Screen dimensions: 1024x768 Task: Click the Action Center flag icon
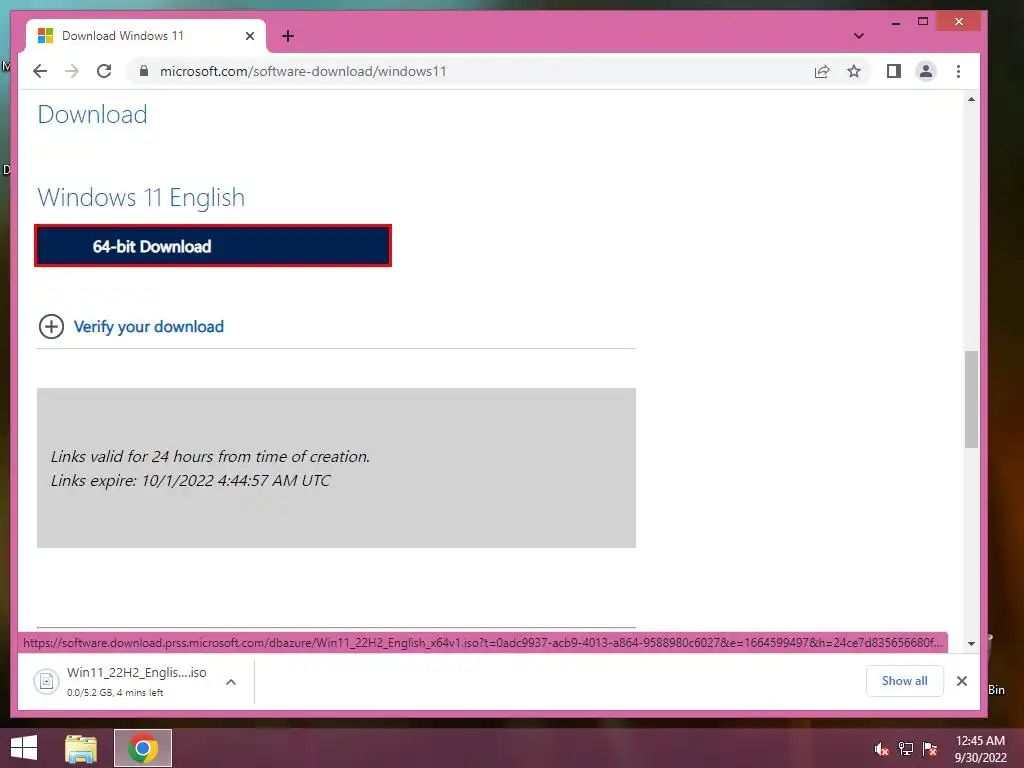[x=930, y=749]
